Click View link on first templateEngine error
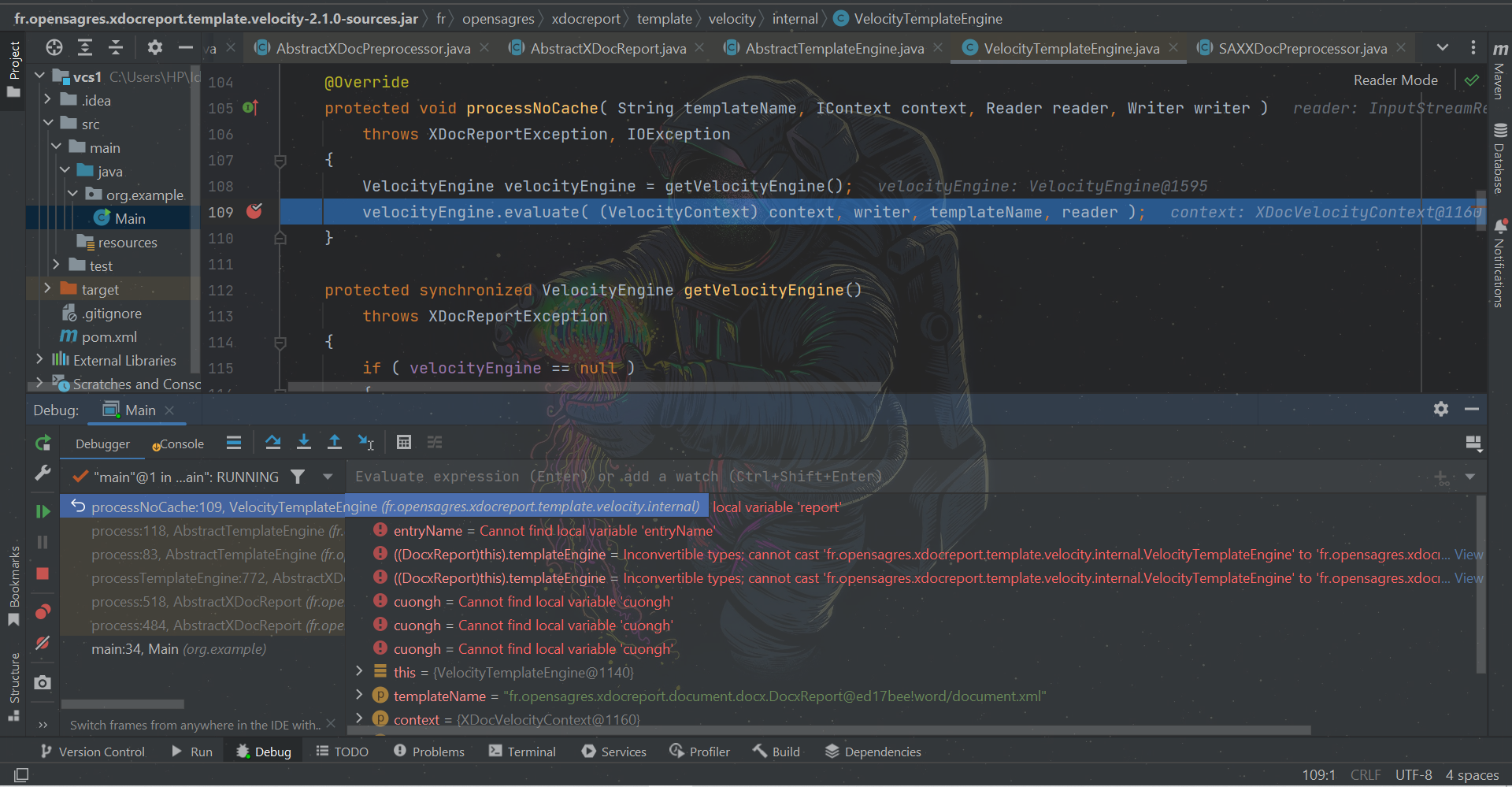 [1469, 555]
